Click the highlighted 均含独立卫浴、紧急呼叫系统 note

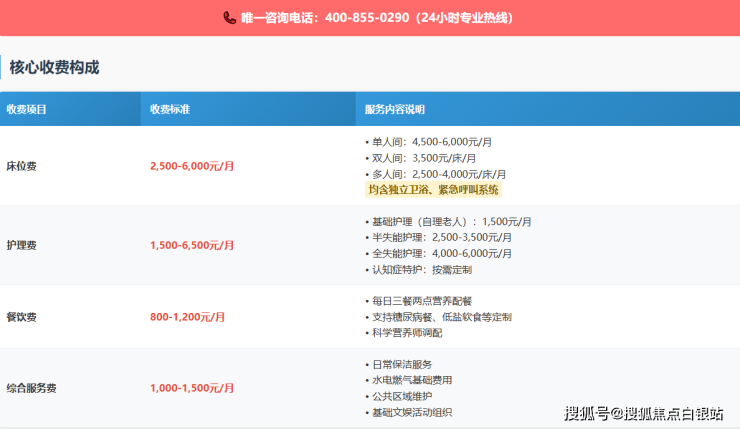tap(433, 189)
